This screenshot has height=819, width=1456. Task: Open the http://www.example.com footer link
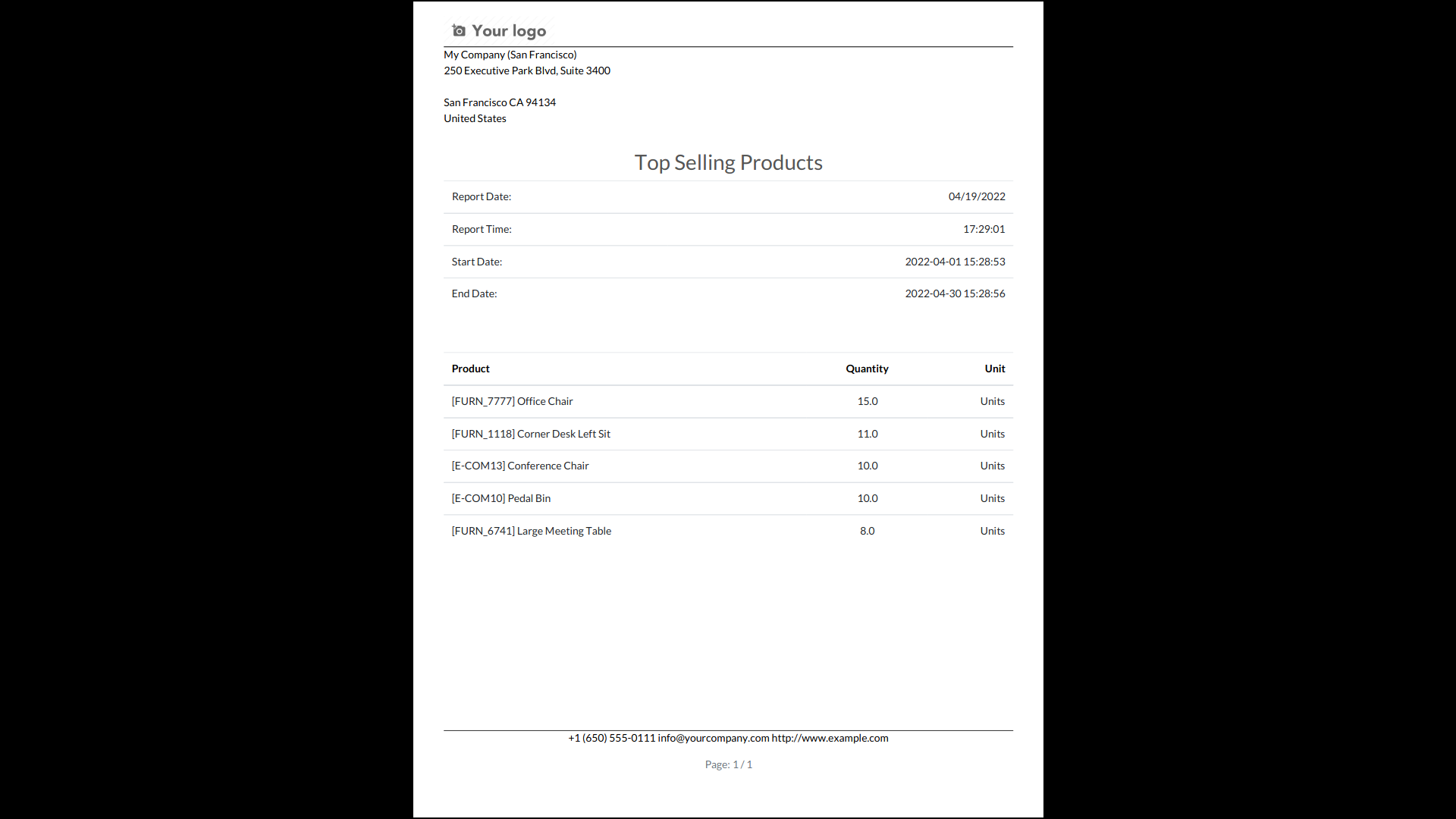tap(830, 738)
